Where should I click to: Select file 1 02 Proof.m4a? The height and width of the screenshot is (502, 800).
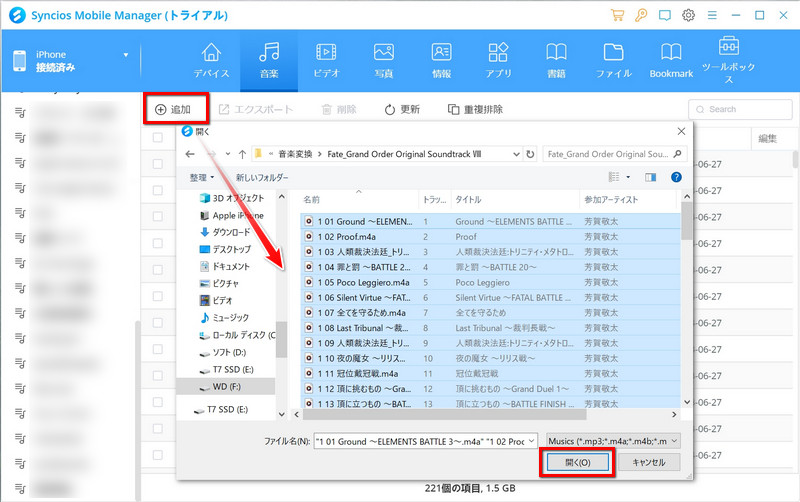(x=346, y=237)
